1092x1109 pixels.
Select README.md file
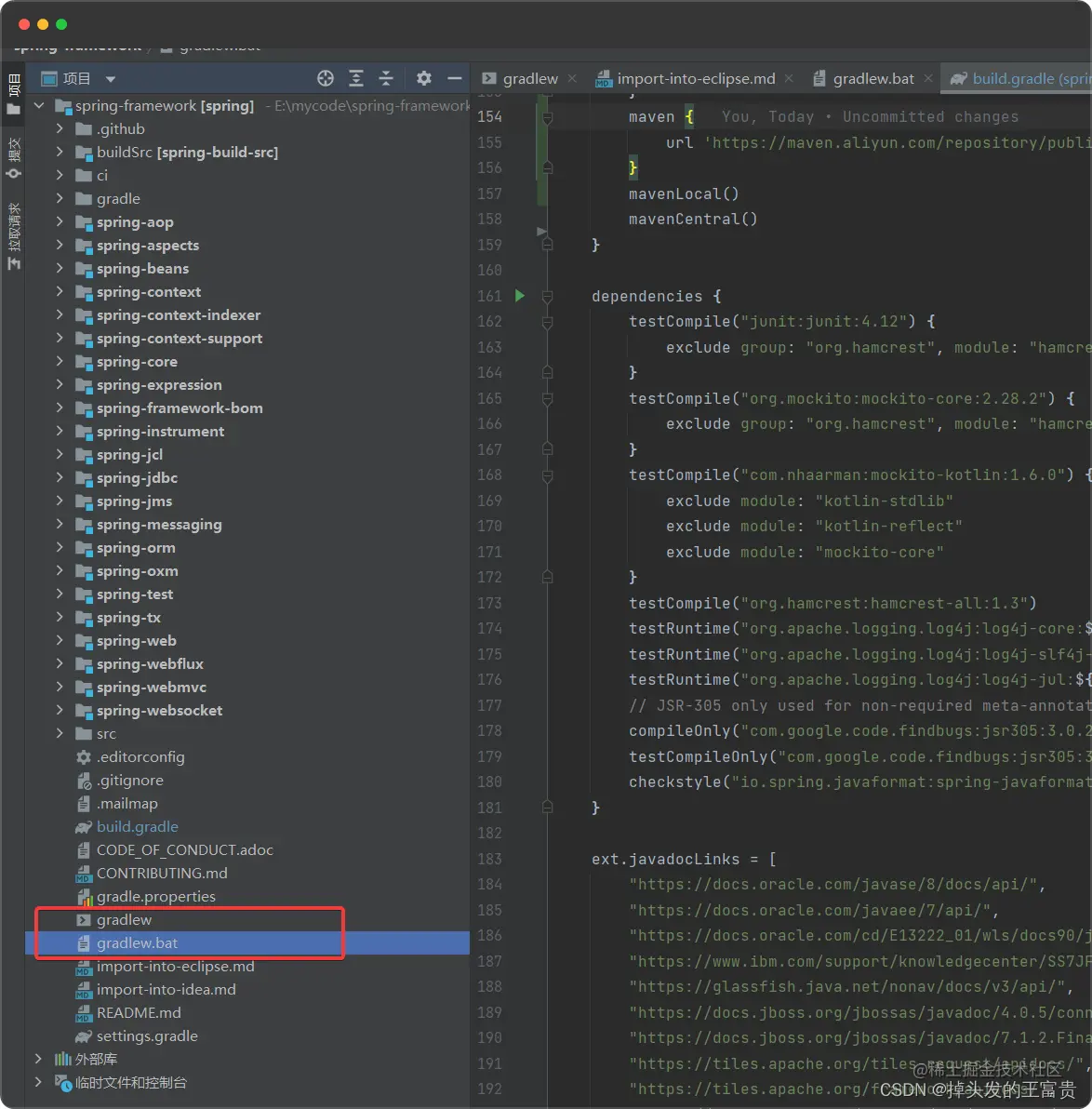point(139,1013)
